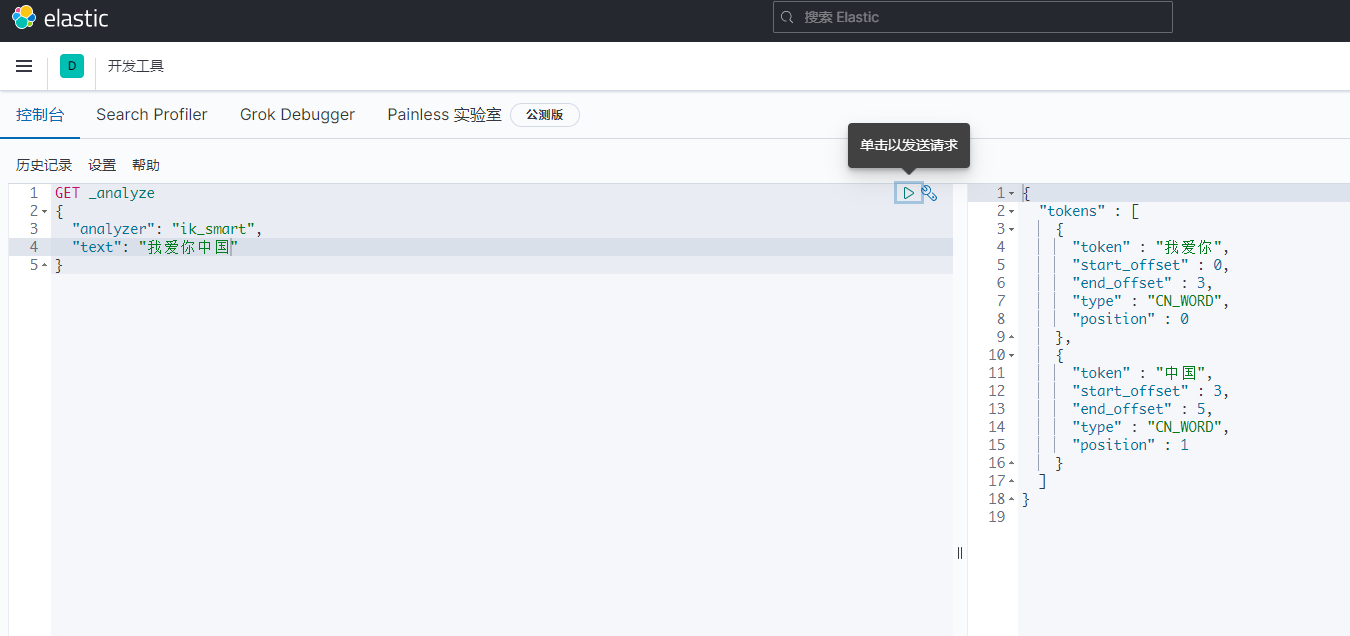
Task: Click the "我爱你" token value
Action: point(1189,247)
